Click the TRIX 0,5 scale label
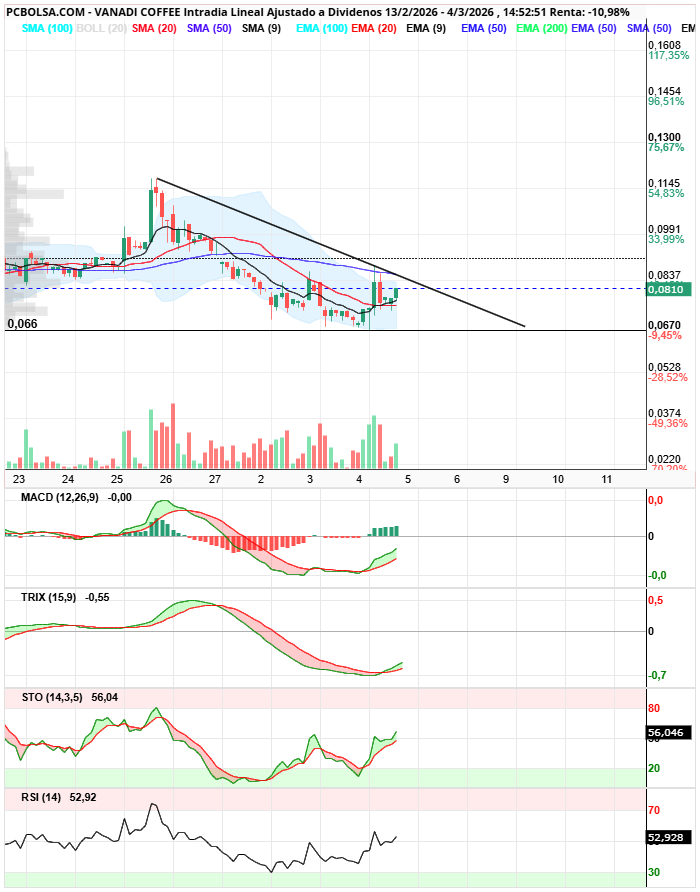The height and width of the screenshot is (892, 700). [x=655, y=601]
